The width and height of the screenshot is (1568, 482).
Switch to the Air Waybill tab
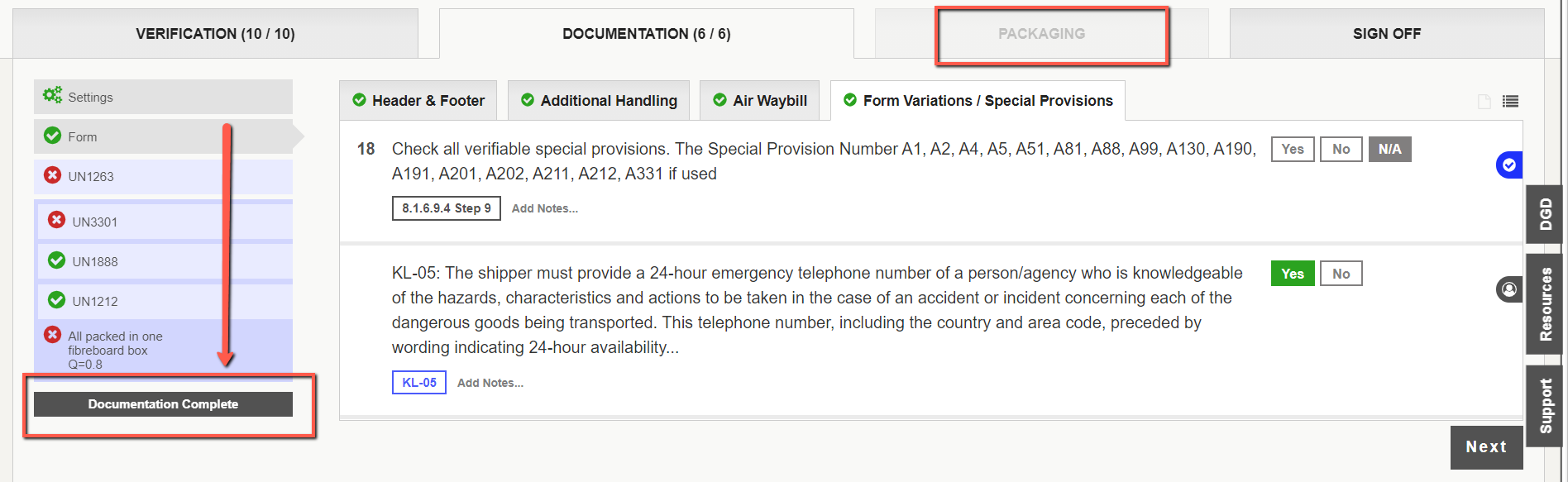coord(759,101)
